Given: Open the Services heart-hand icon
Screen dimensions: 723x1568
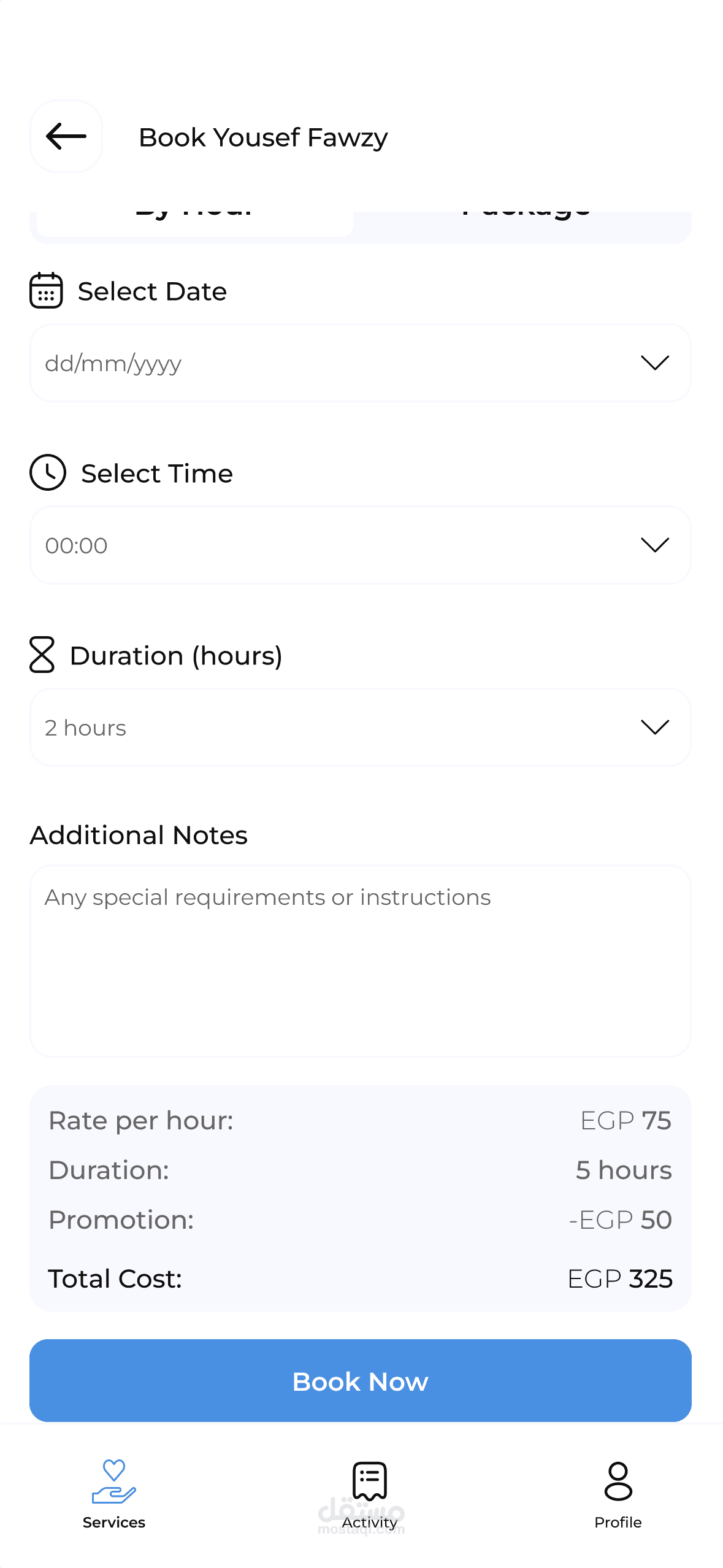Looking at the screenshot, I should [x=114, y=1481].
